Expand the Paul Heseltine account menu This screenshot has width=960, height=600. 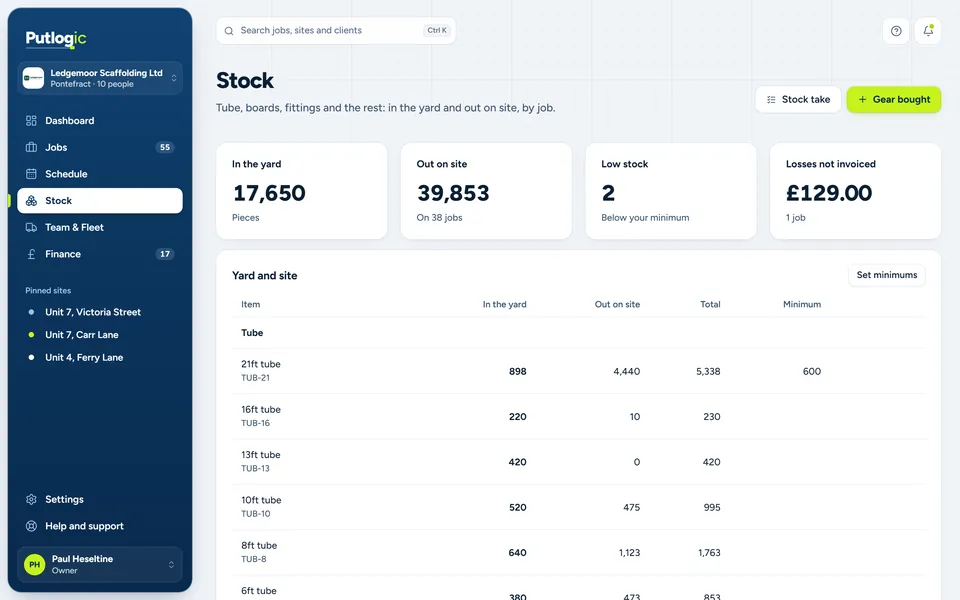point(100,564)
